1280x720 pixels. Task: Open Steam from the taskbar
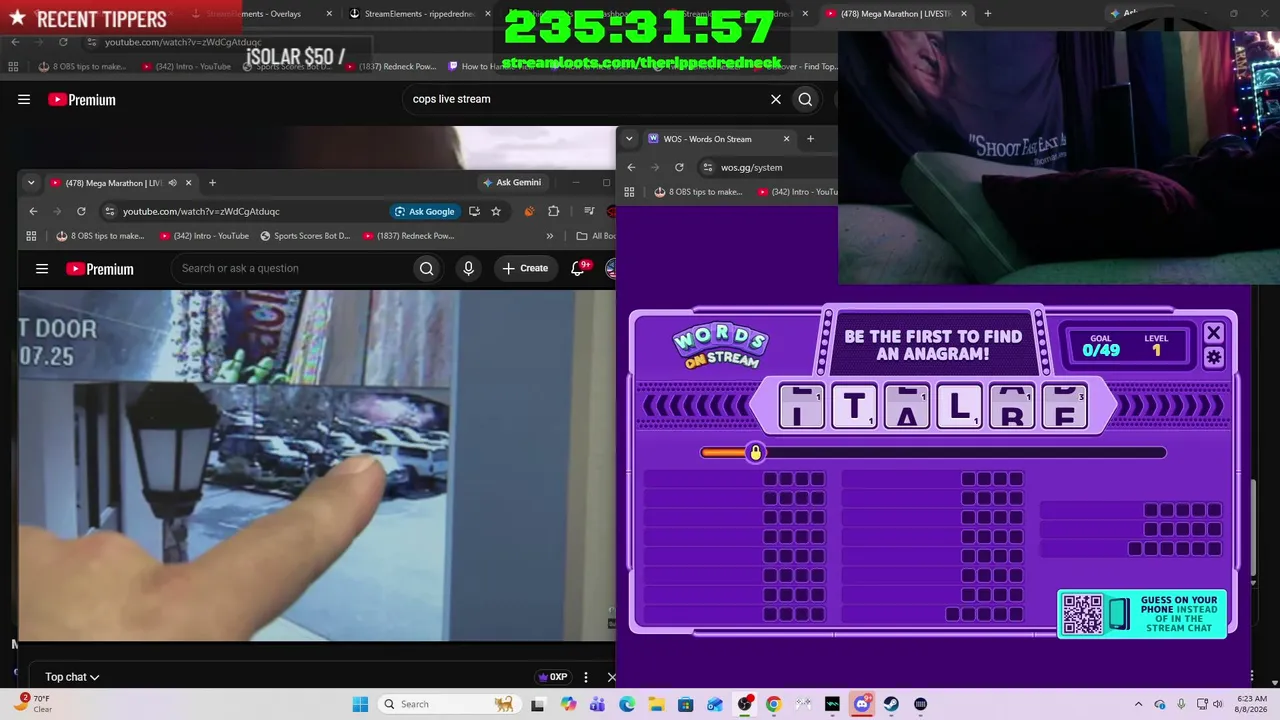(x=891, y=704)
